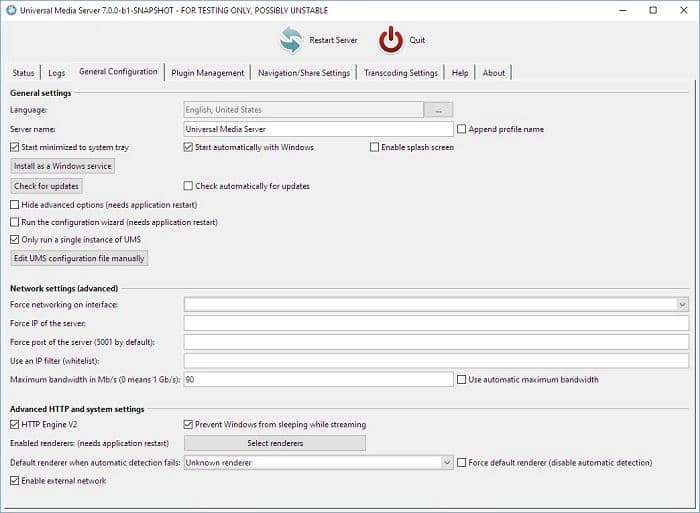Click the Maximum bandwidth field showing 90
The height and width of the screenshot is (513, 700).
[318, 380]
